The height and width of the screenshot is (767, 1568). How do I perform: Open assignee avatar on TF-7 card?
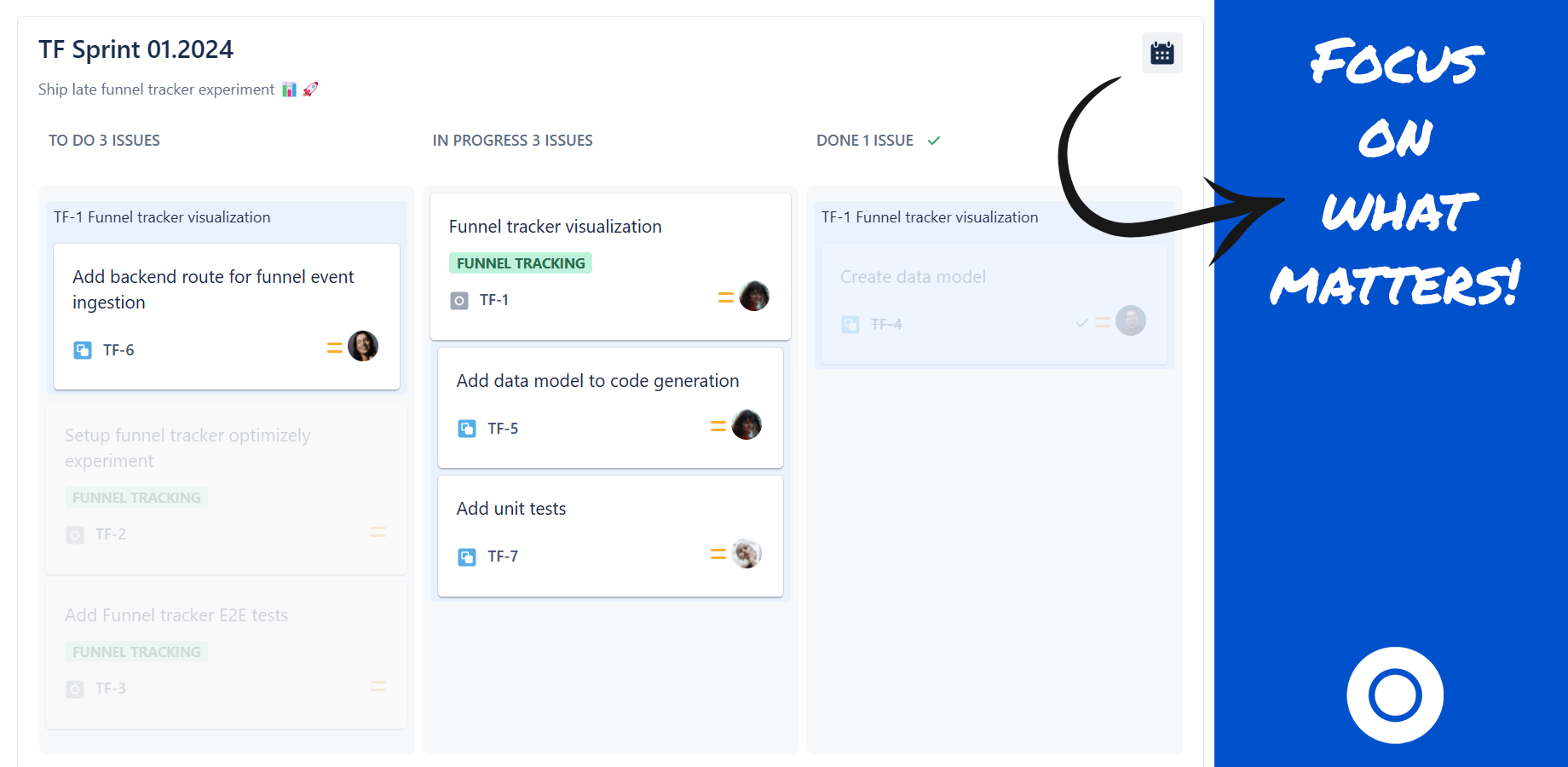pos(747,553)
